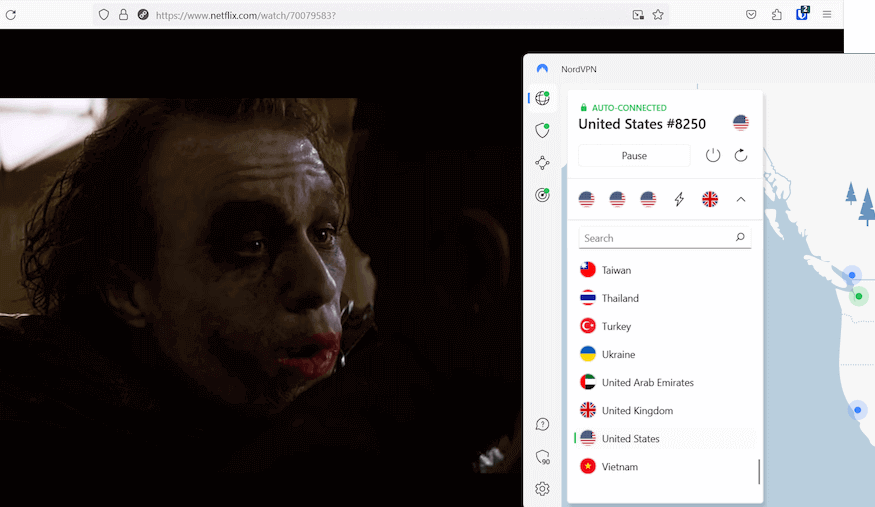
Task: Open NordVPN help chat icon
Action: pos(542,424)
